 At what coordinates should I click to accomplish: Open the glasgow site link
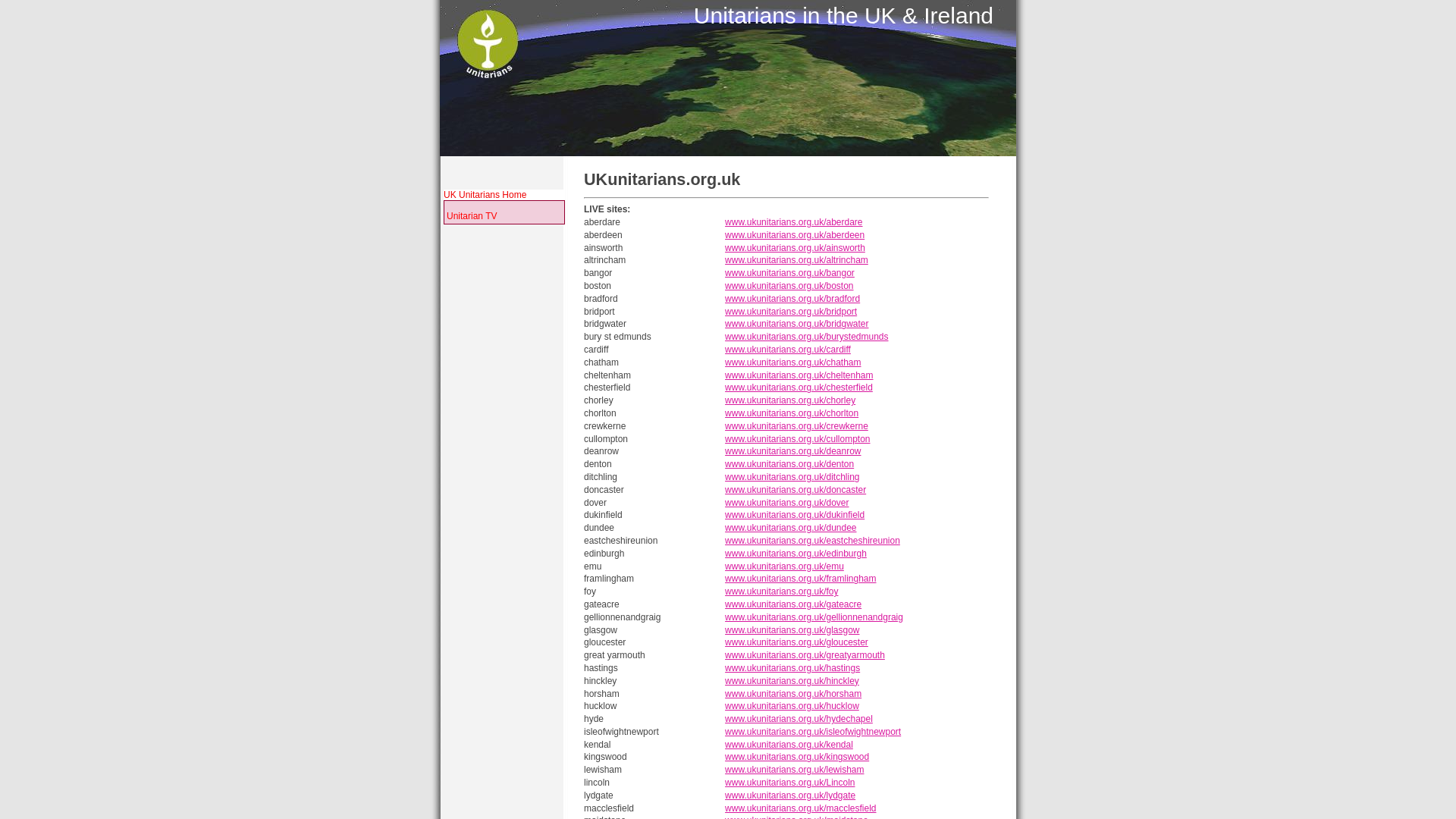click(x=792, y=630)
